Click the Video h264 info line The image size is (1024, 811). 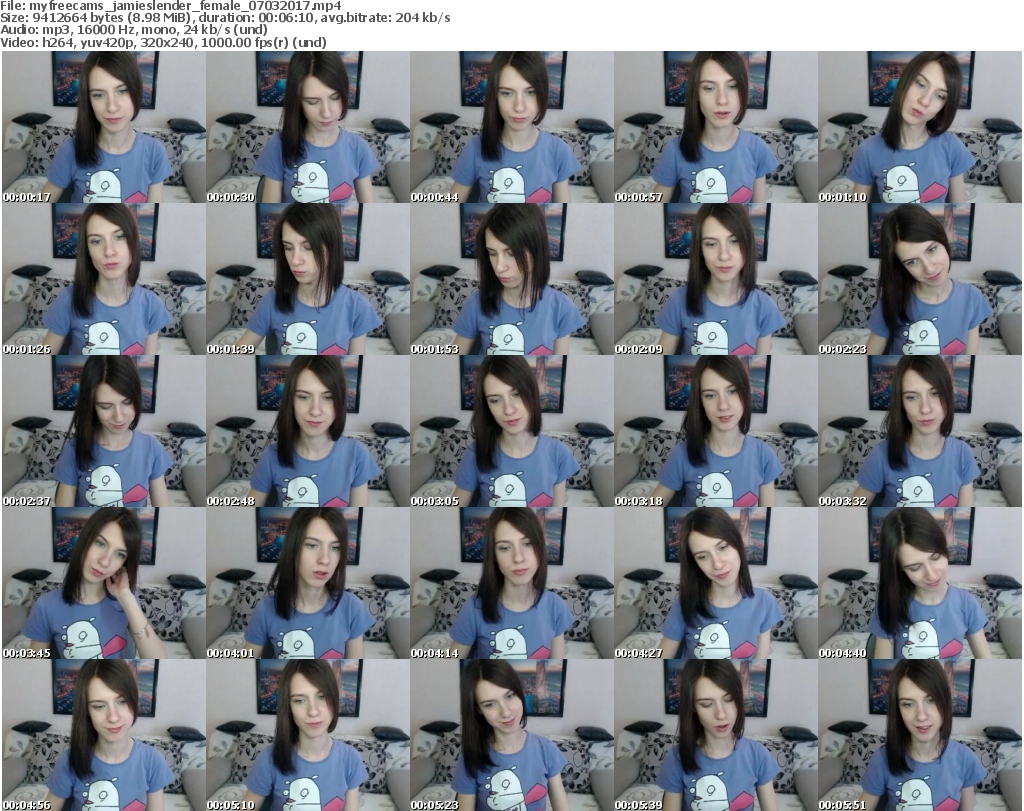163,42
